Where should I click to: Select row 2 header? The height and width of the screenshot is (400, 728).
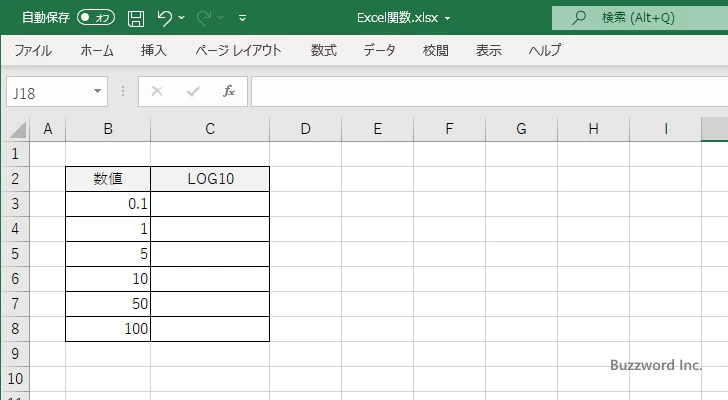tap(15, 179)
